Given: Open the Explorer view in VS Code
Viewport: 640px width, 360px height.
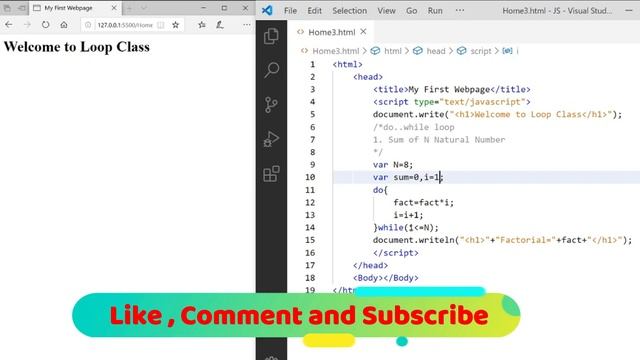Looking at the screenshot, I should (x=271, y=36).
